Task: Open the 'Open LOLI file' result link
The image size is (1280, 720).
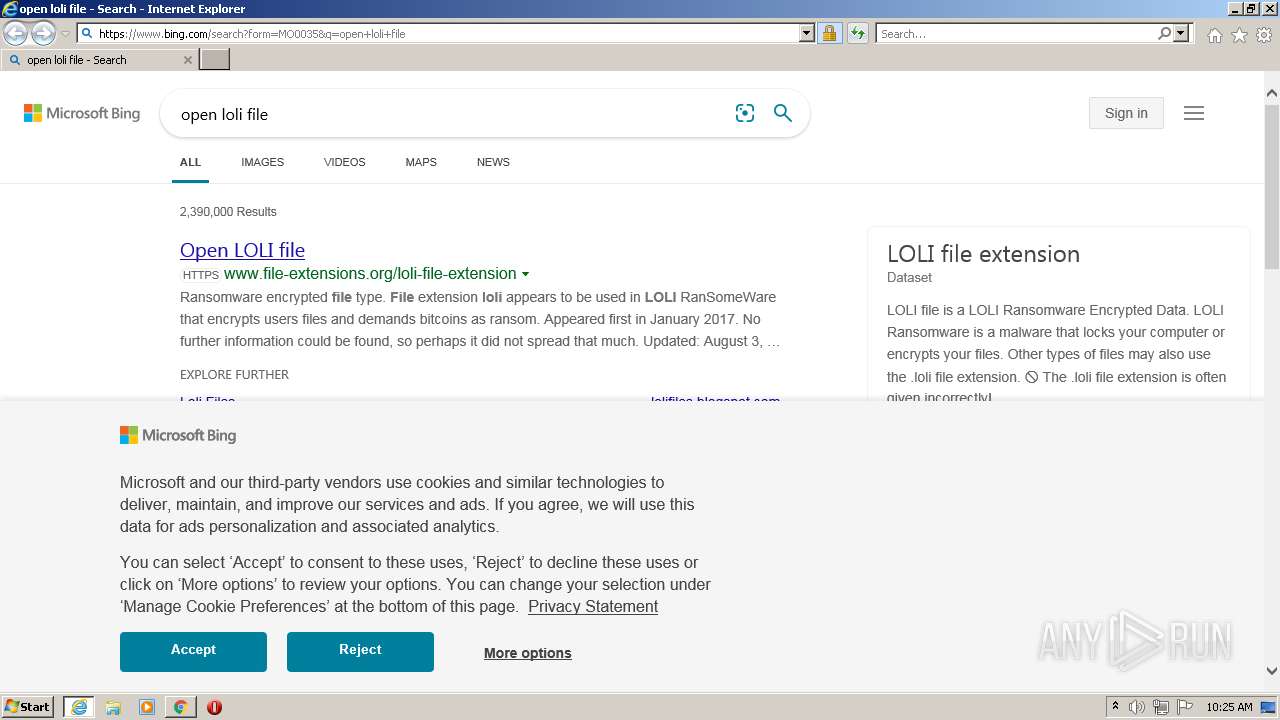Action: [242, 250]
